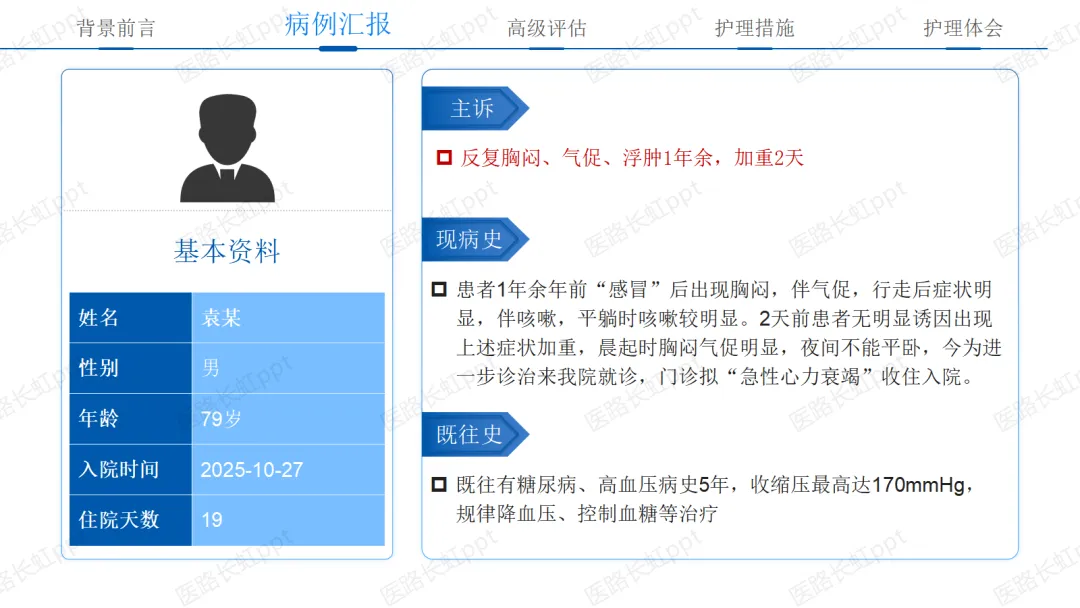This screenshot has width=1080, height=608.
Task: Go to the 护理措施 tab
Action: pyautogui.click(x=754, y=28)
